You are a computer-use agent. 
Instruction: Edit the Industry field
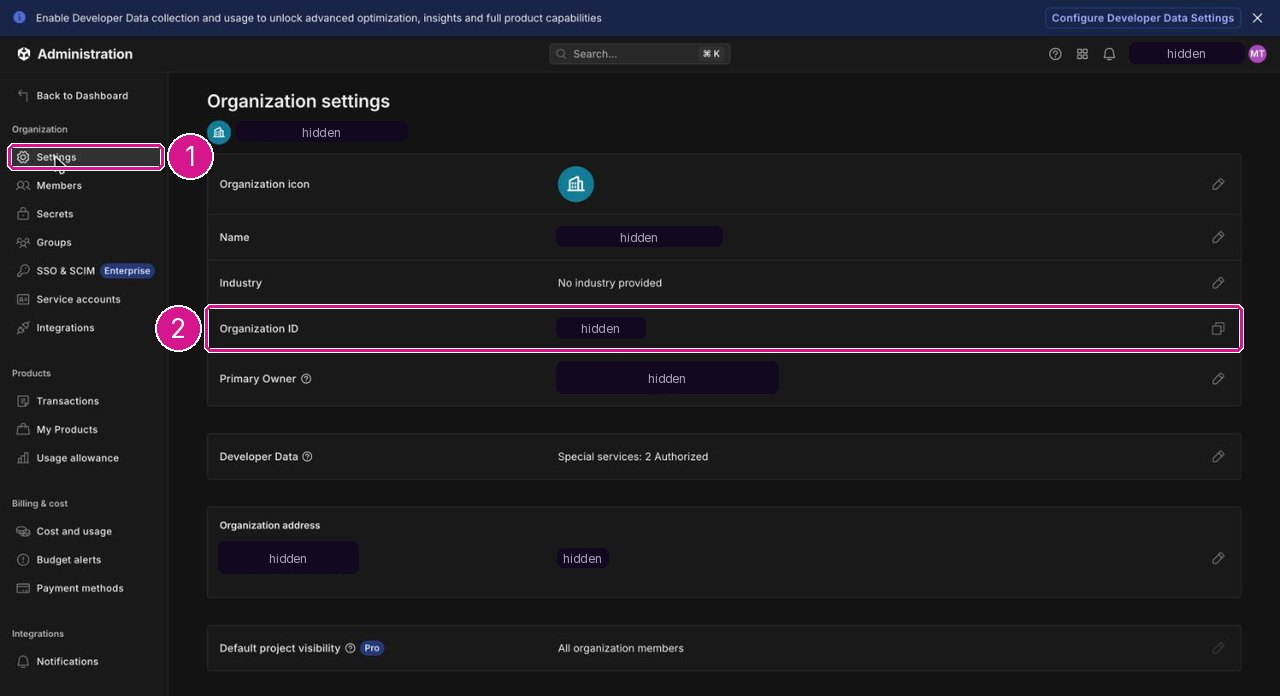1218,283
